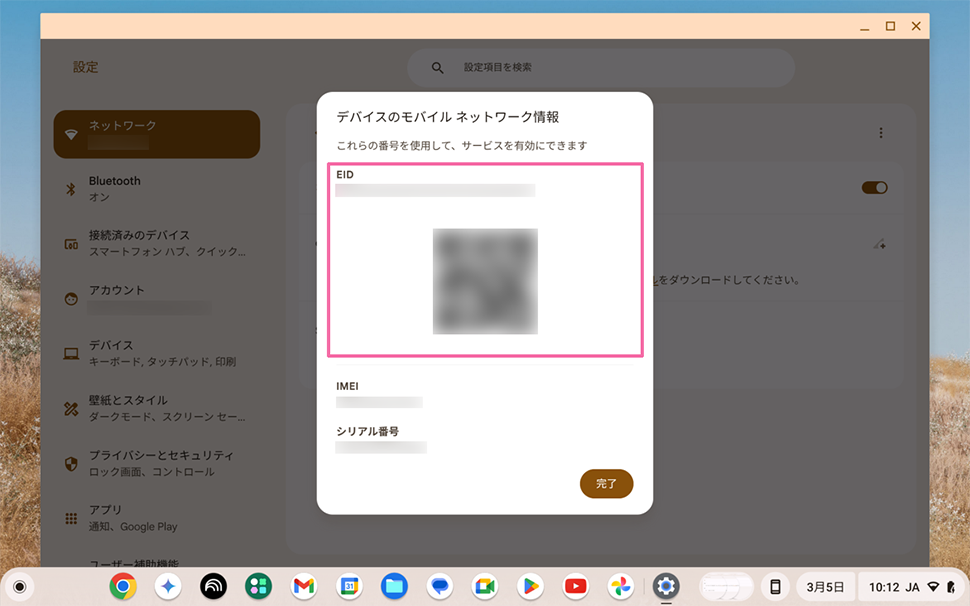The width and height of the screenshot is (970, 606).
Task: Open the three-dot more options menu
Action: (x=880, y=133)
